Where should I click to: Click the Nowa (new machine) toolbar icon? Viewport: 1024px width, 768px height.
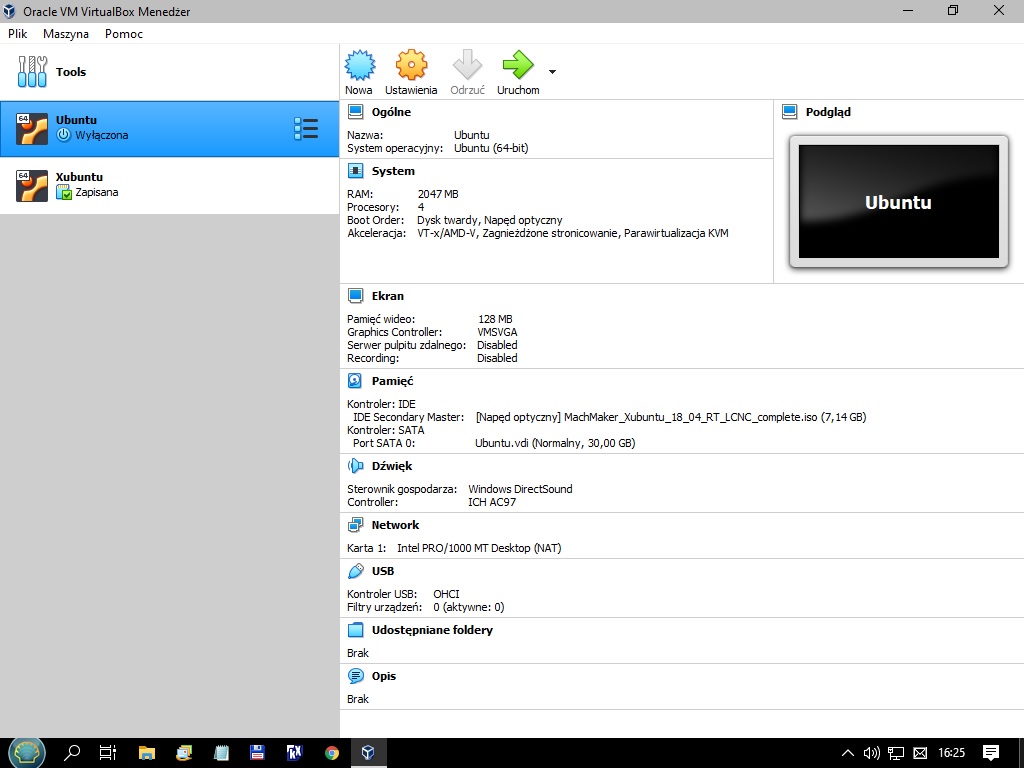click(x=360, y=65)
